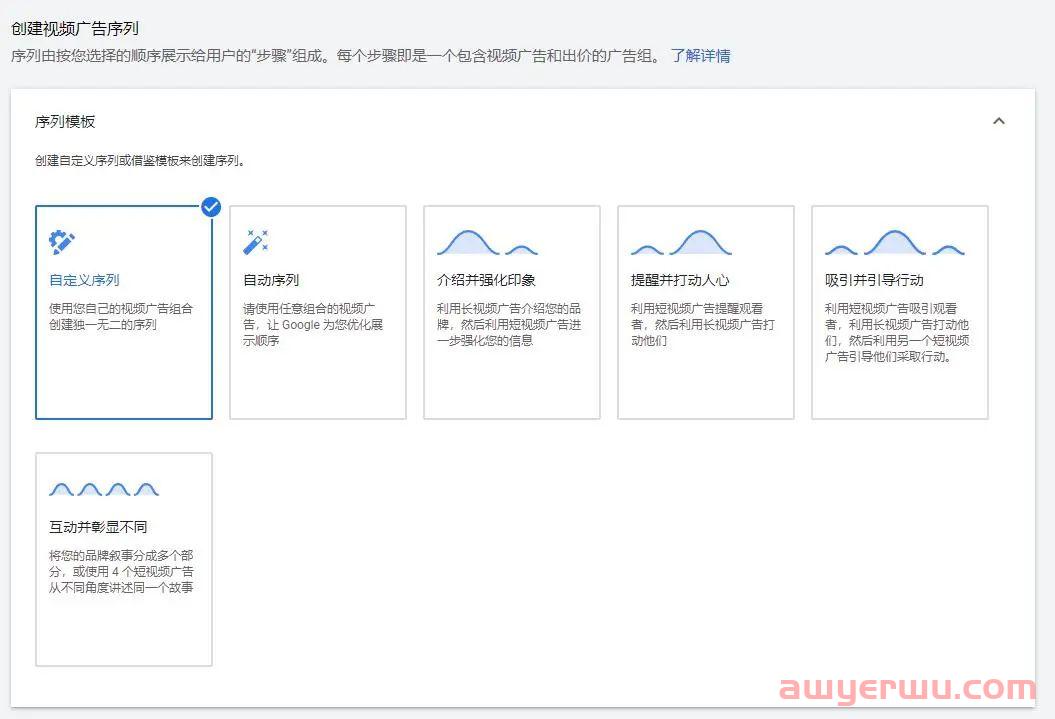Viewport: 1055px width, 719px height.
Task: Click the 自动序列 description about Google optimizing order
Action: 313,325
